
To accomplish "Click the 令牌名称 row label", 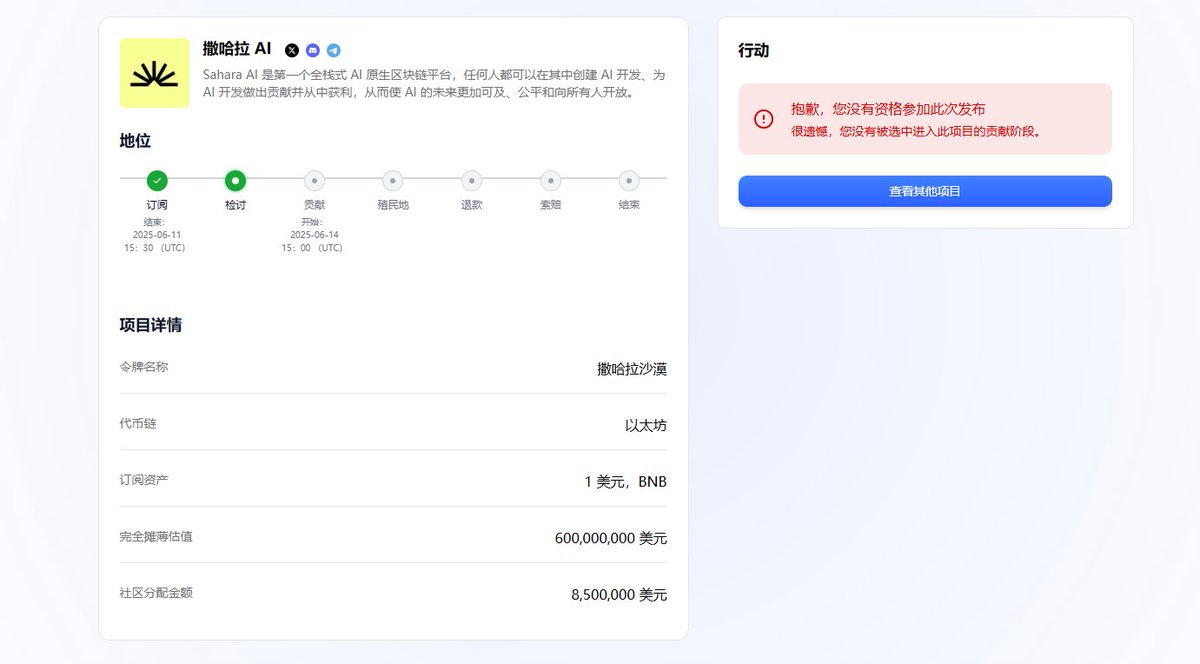I will pyautogui.click(x=144, y=367).
